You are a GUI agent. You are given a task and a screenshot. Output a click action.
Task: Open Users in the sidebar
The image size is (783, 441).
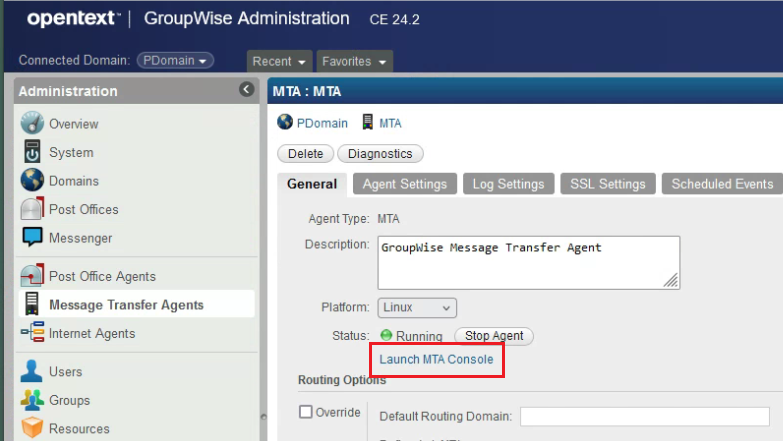[x=65, y=372]
